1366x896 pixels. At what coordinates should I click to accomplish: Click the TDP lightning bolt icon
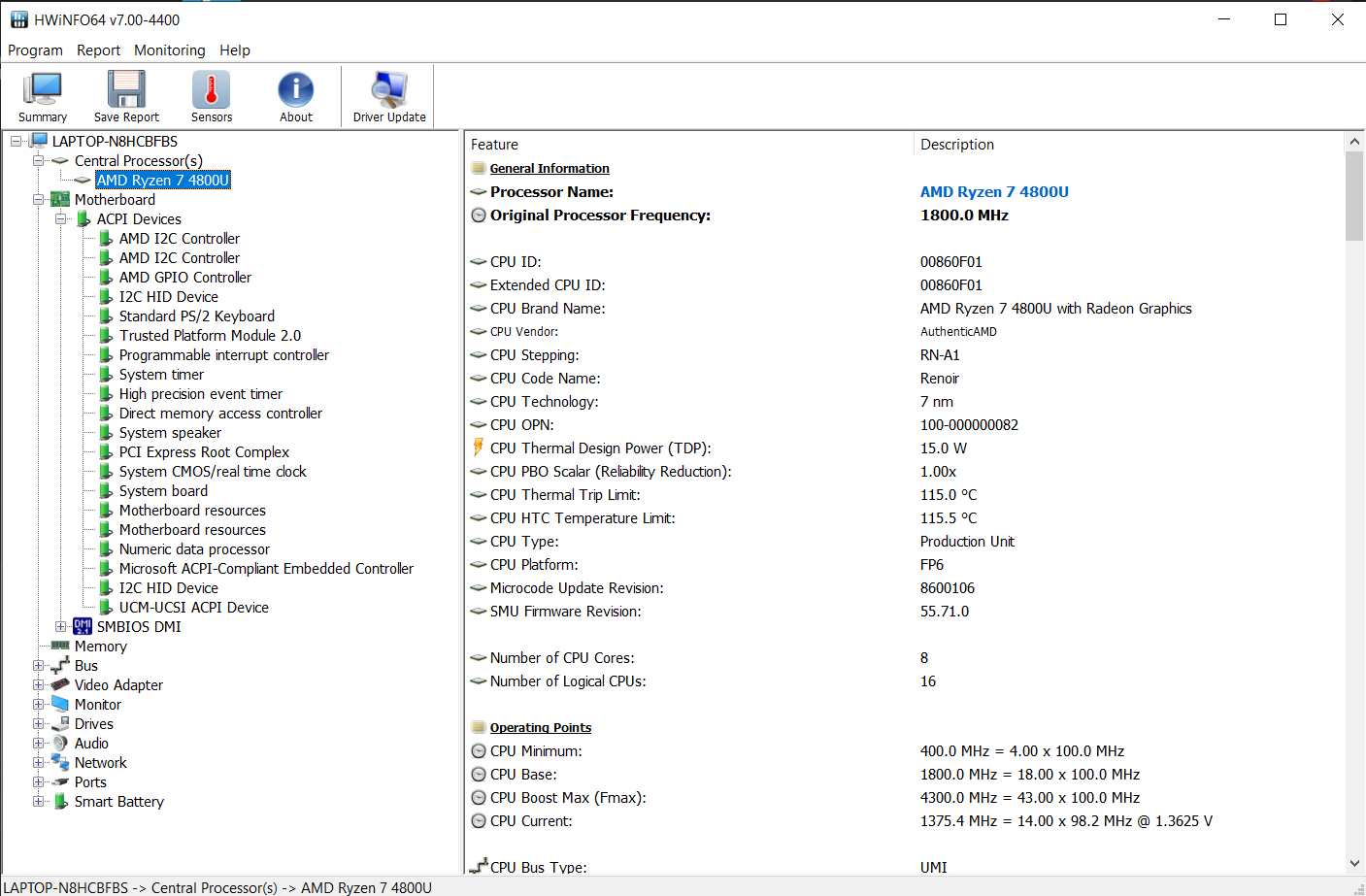point(478,448)
